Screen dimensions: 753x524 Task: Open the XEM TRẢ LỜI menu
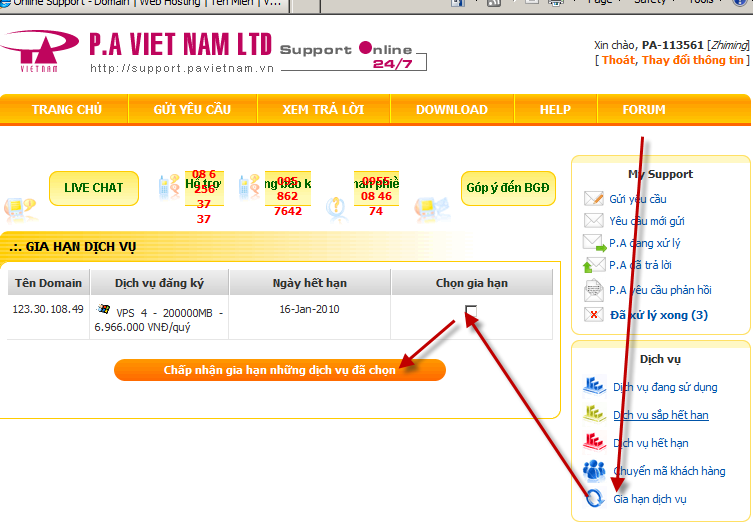coord(323,110)
